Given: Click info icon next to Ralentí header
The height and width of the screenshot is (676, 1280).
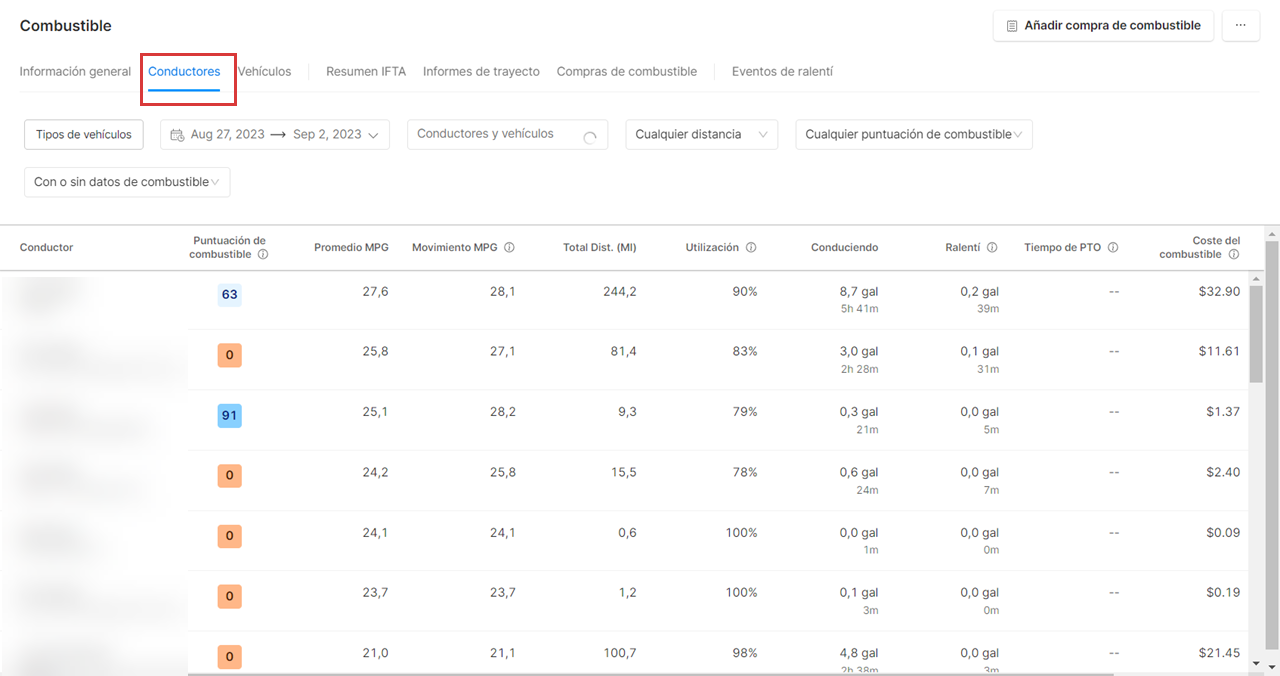Looking at the screenshot, I should [x=992, y=247].
